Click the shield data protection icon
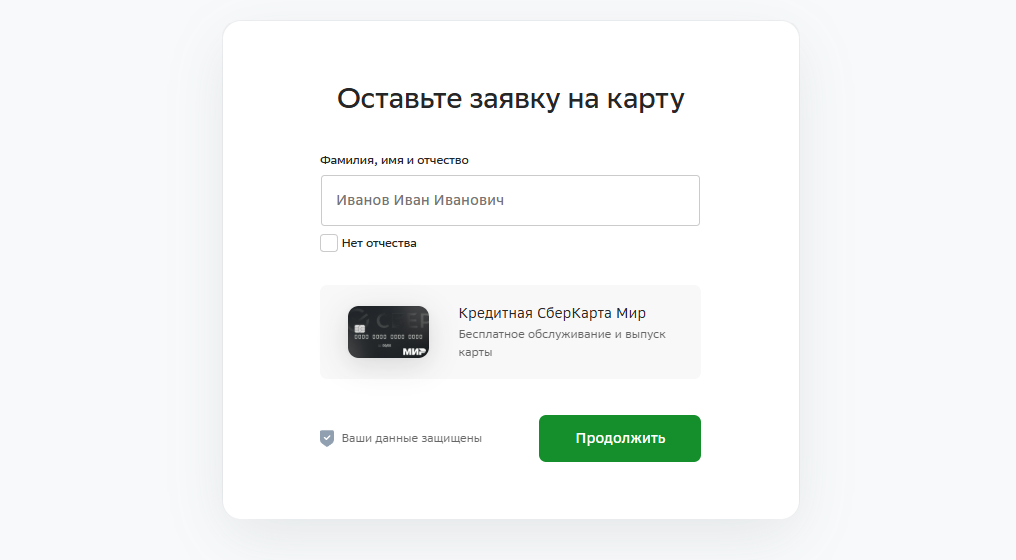The image size is (1016, 560). tap(327, 438)
